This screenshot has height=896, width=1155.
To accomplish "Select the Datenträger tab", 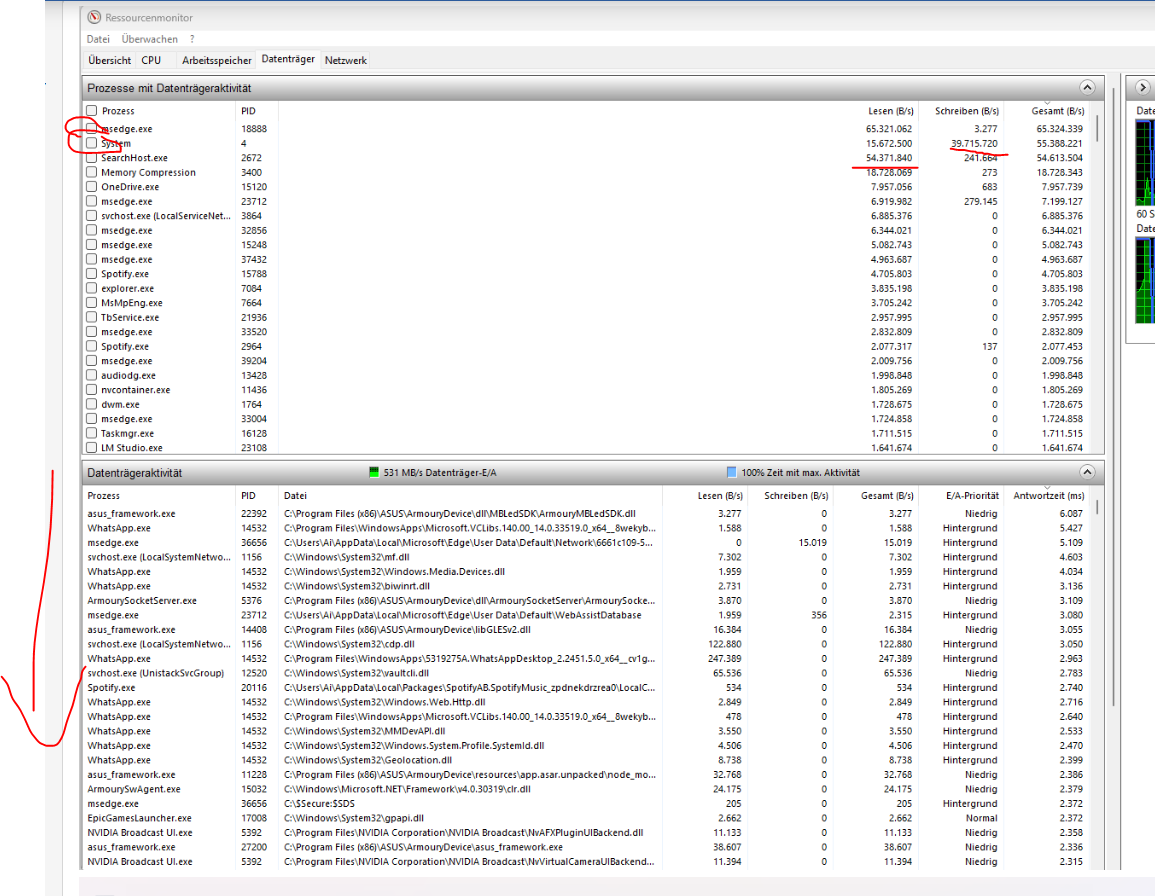I will [288, 59].
